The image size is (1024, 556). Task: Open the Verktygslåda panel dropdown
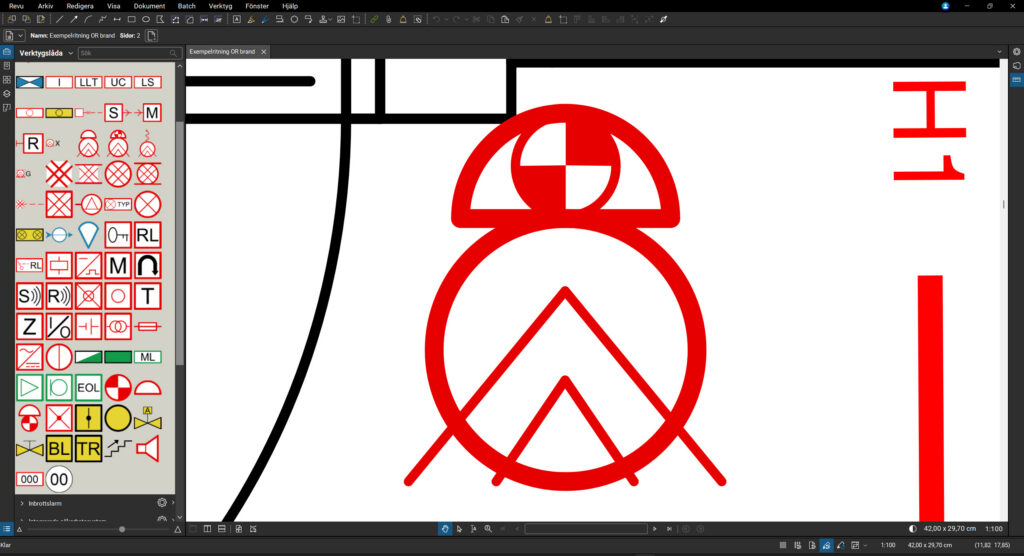pos(71,53)
